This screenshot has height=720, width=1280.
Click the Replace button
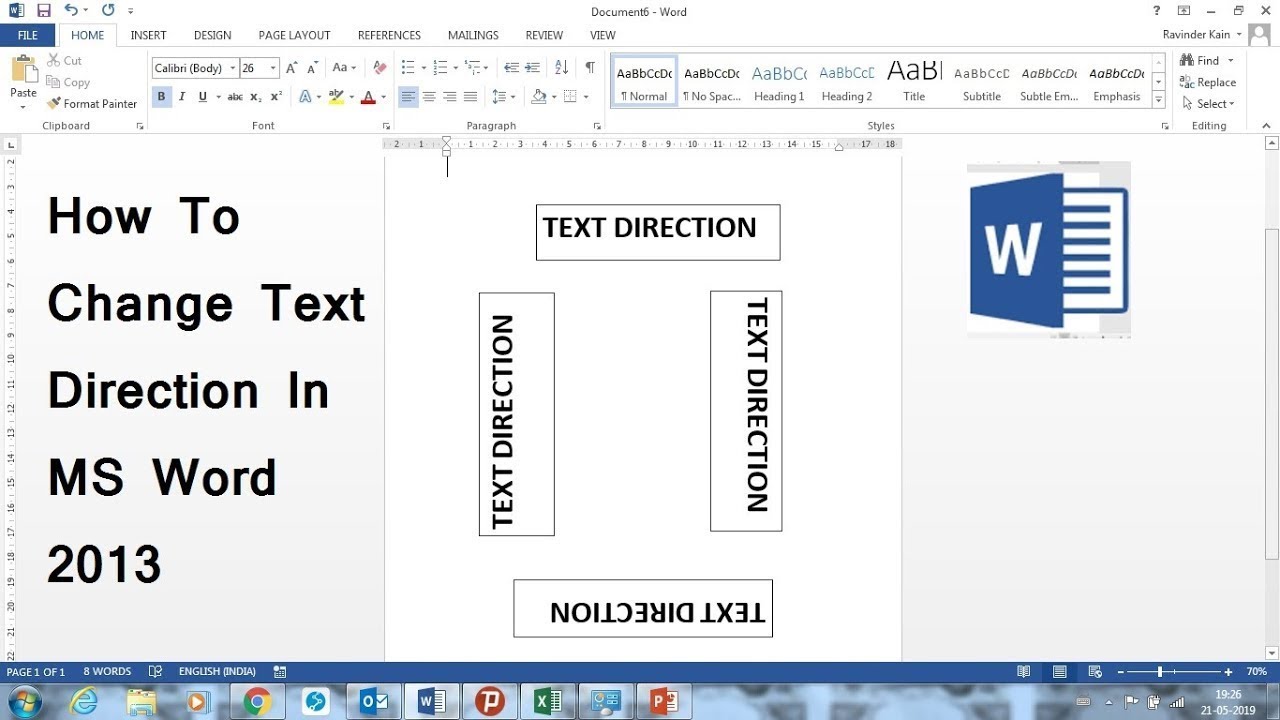1207,83
